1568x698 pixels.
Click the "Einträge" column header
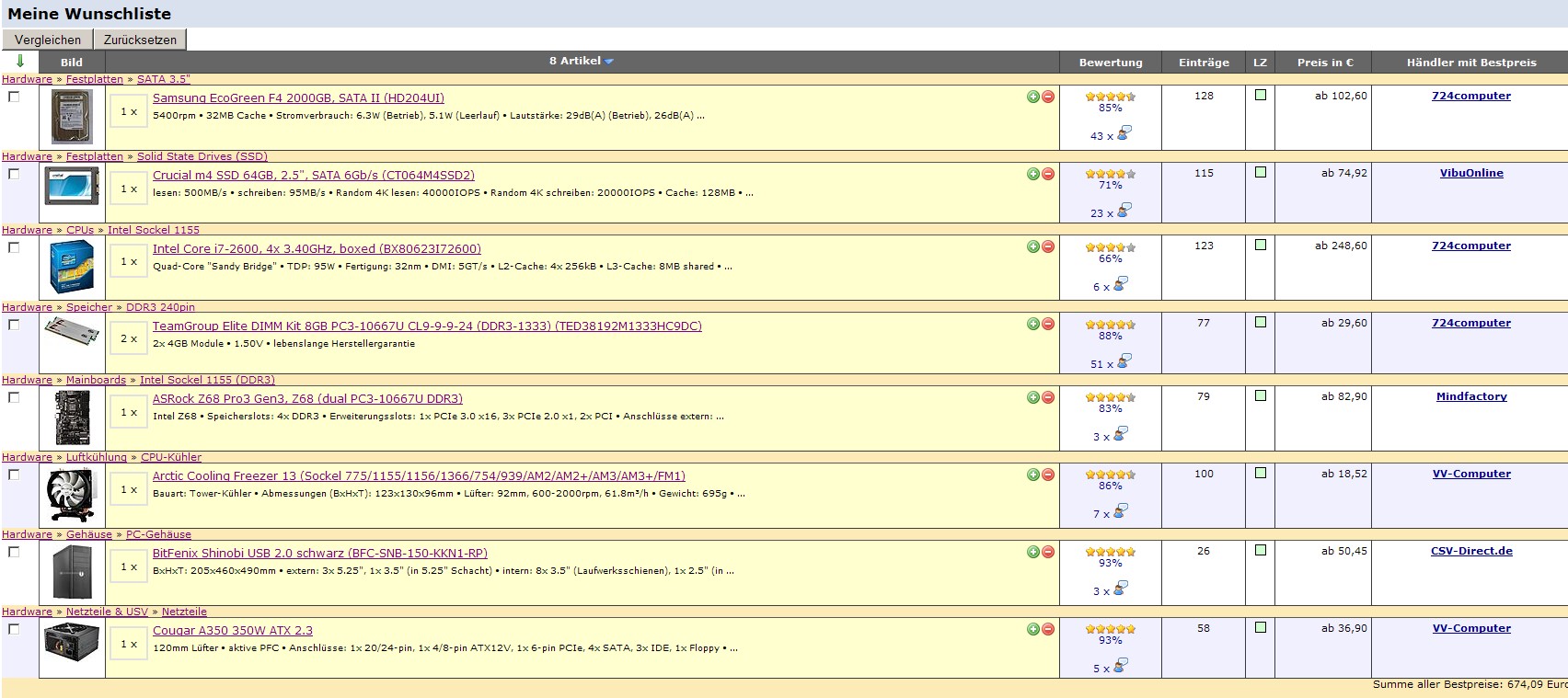pos(1204,63)
